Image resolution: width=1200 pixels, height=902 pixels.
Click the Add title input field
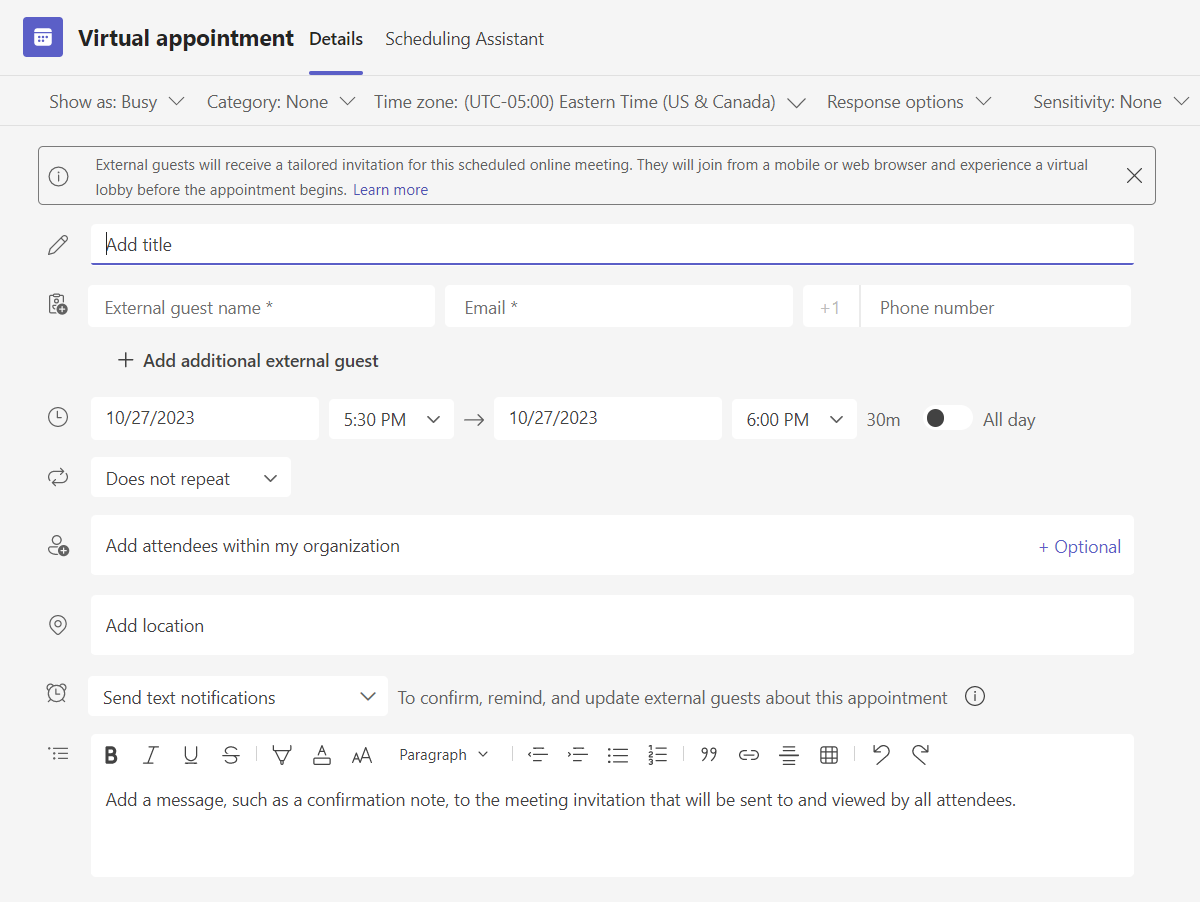click(x=400, y=244)
